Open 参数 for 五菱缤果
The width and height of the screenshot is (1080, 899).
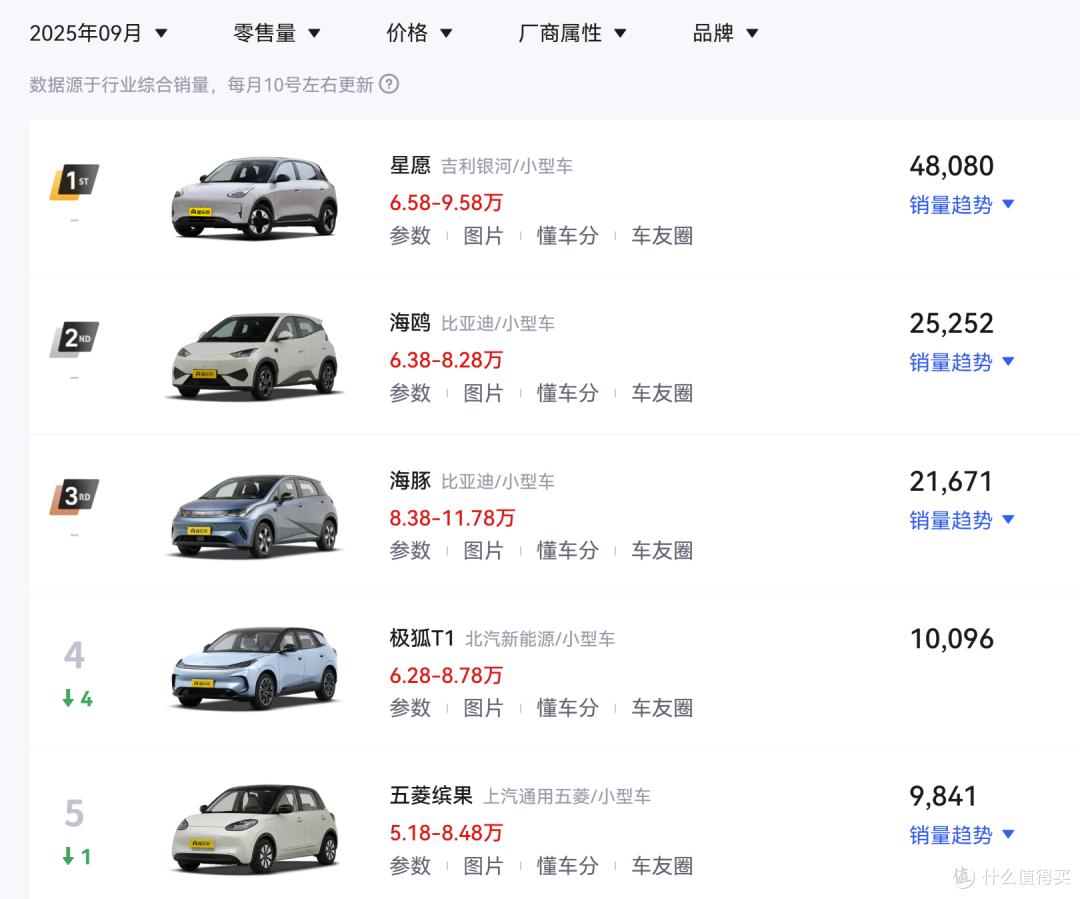pyautogui.click(x=410, y=866)
